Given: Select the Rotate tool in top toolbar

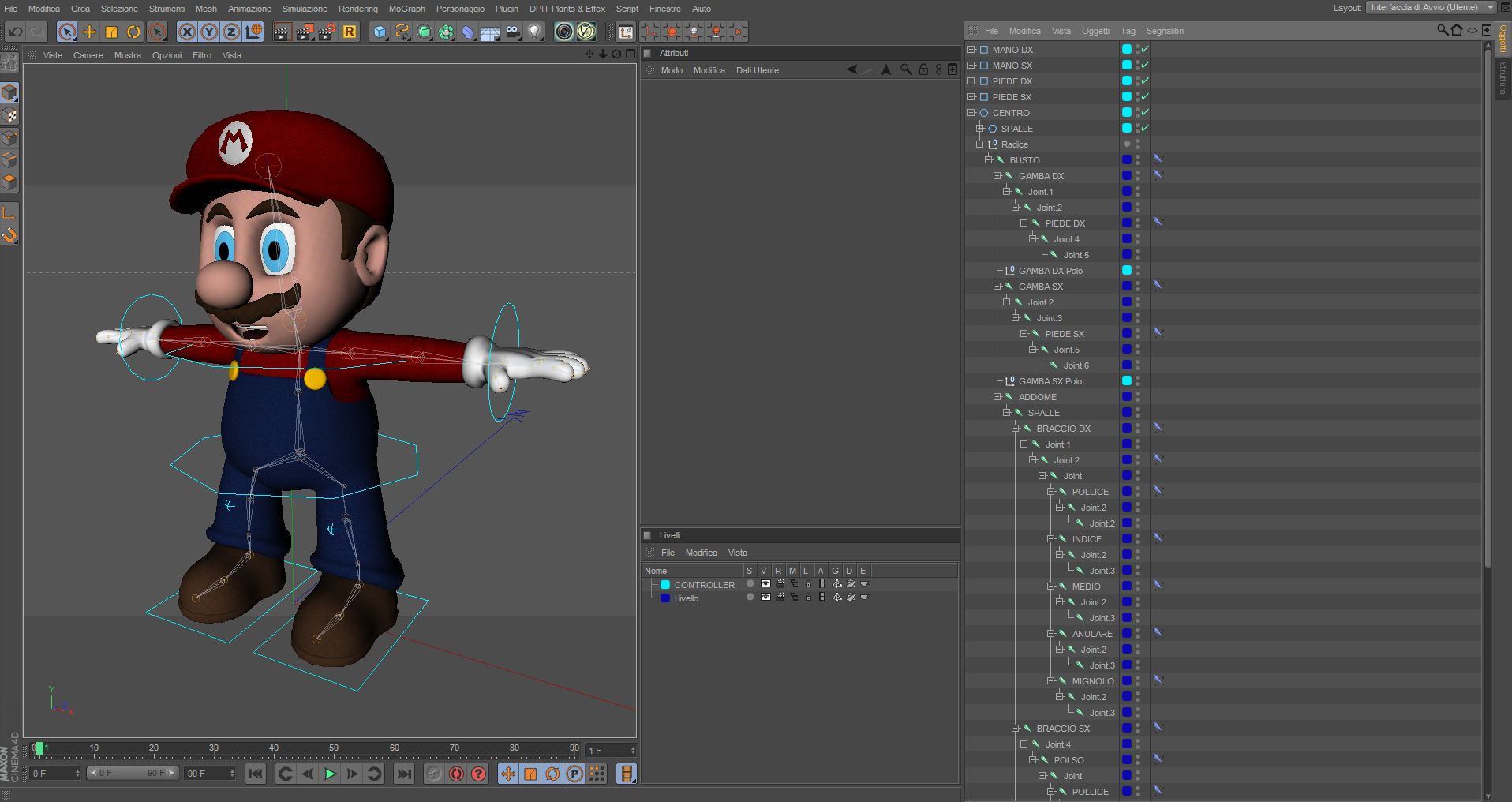Looking at the screenshot, I should click(133, 32).
